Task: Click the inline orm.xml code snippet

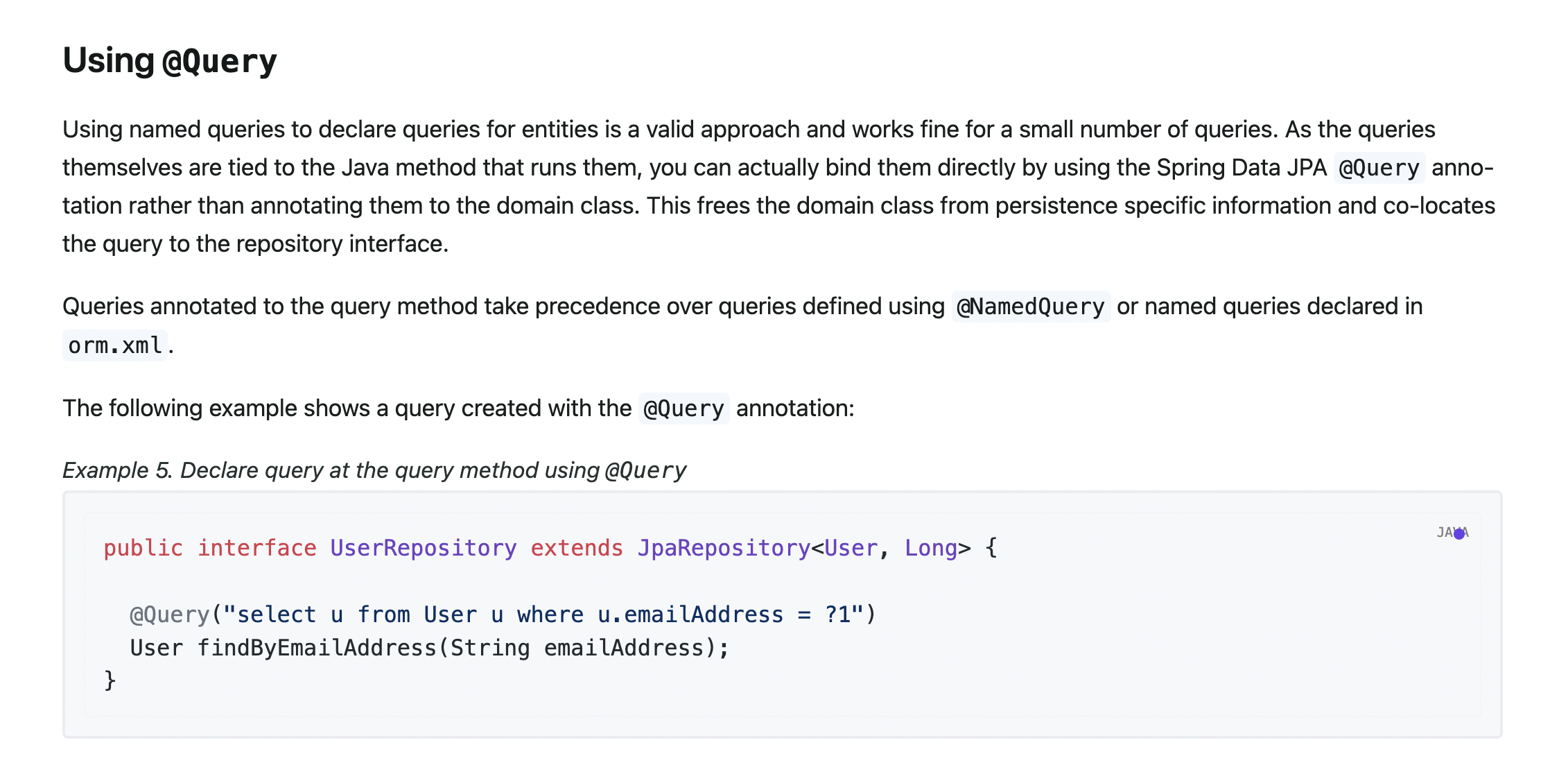Action: click(x=115, y=345)
